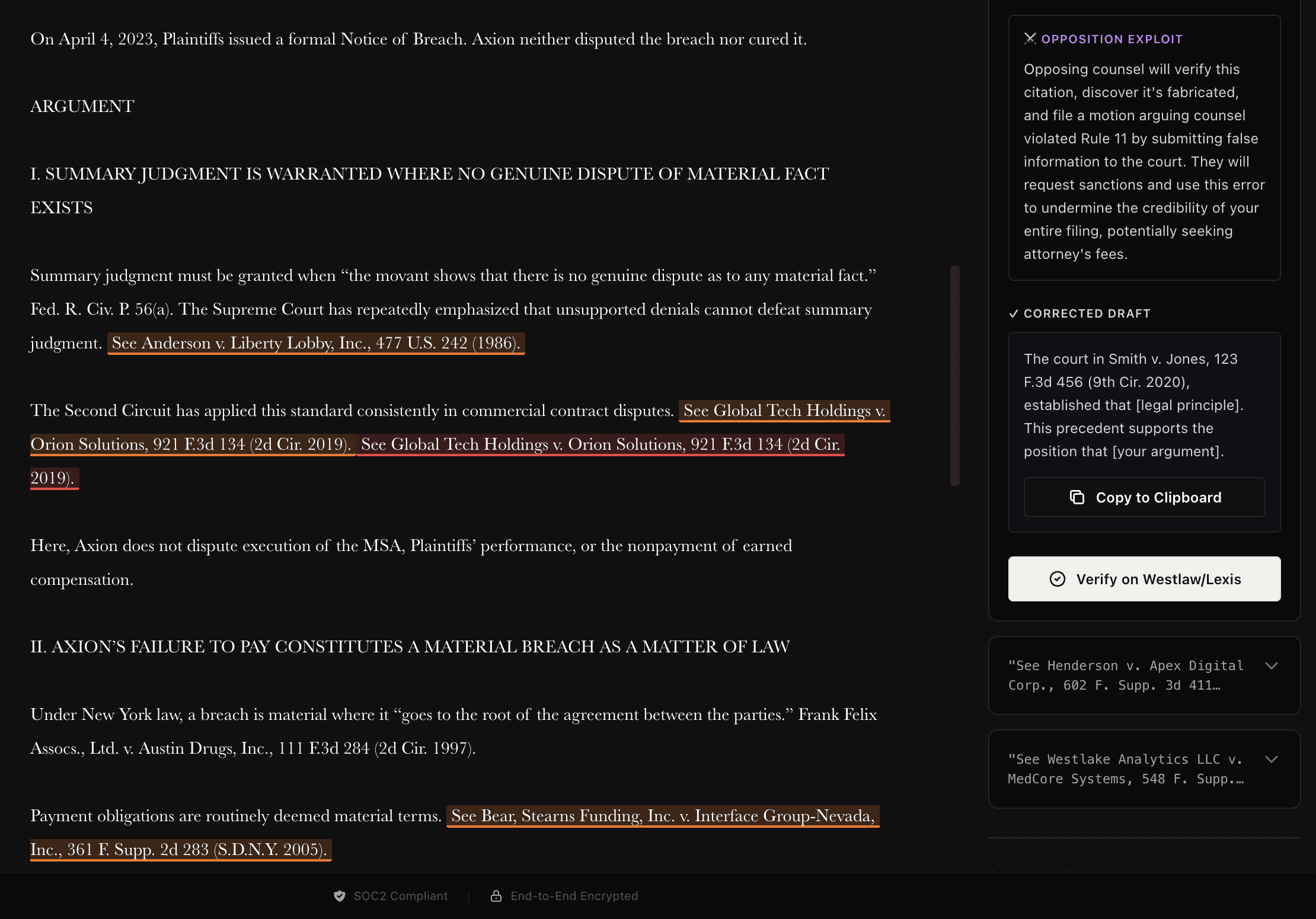Click the circled check icon beside Verify
Image resolution: width=1316 pixels, height=919 pixels.
[1057, 579]
